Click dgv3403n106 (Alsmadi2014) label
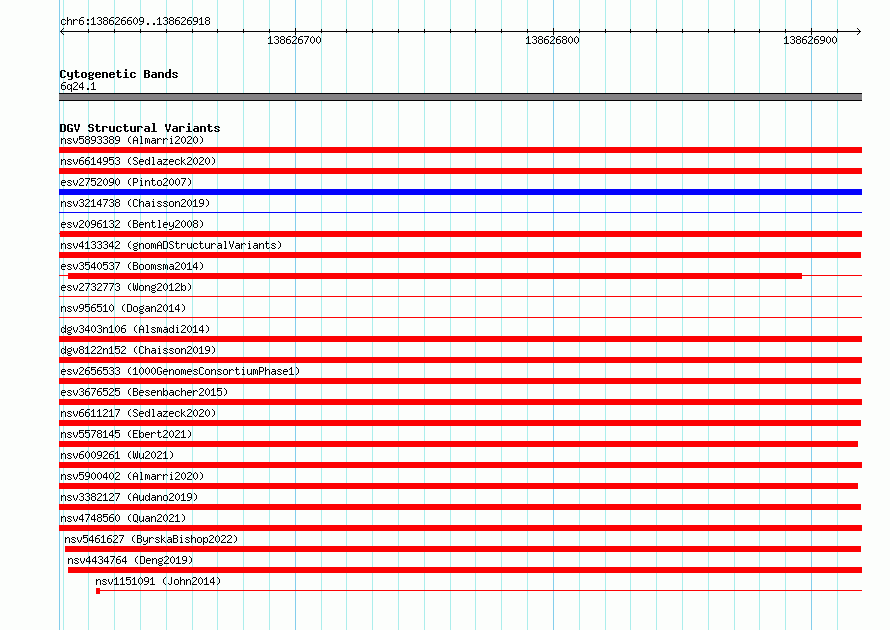The image size is (890, 630). point(135,329)
